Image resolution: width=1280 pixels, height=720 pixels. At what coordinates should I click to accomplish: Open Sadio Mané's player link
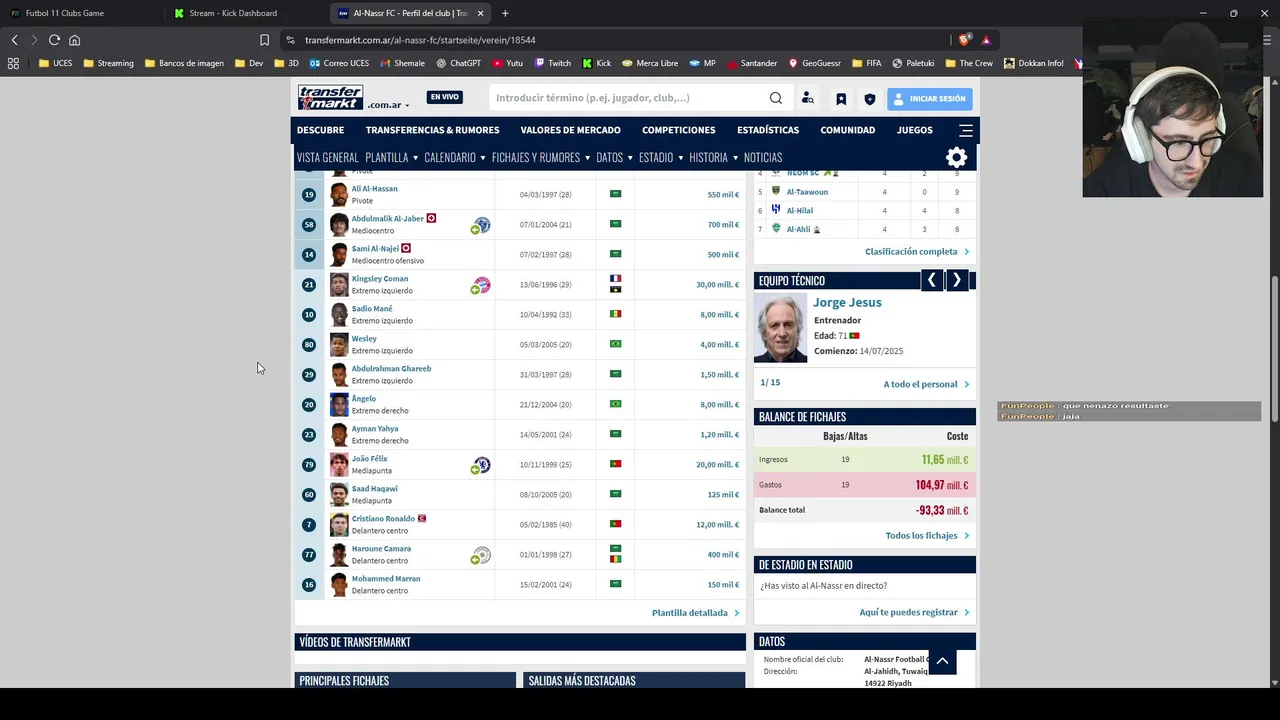pos(372,309)
